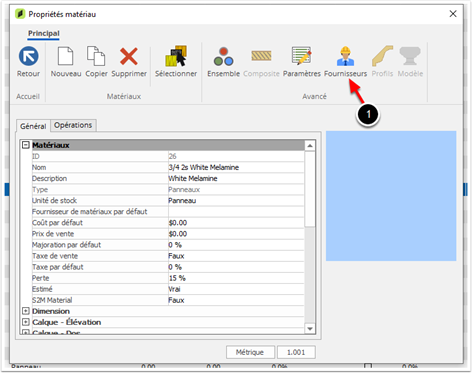Click the application logo in title bar

pos(20,14)
